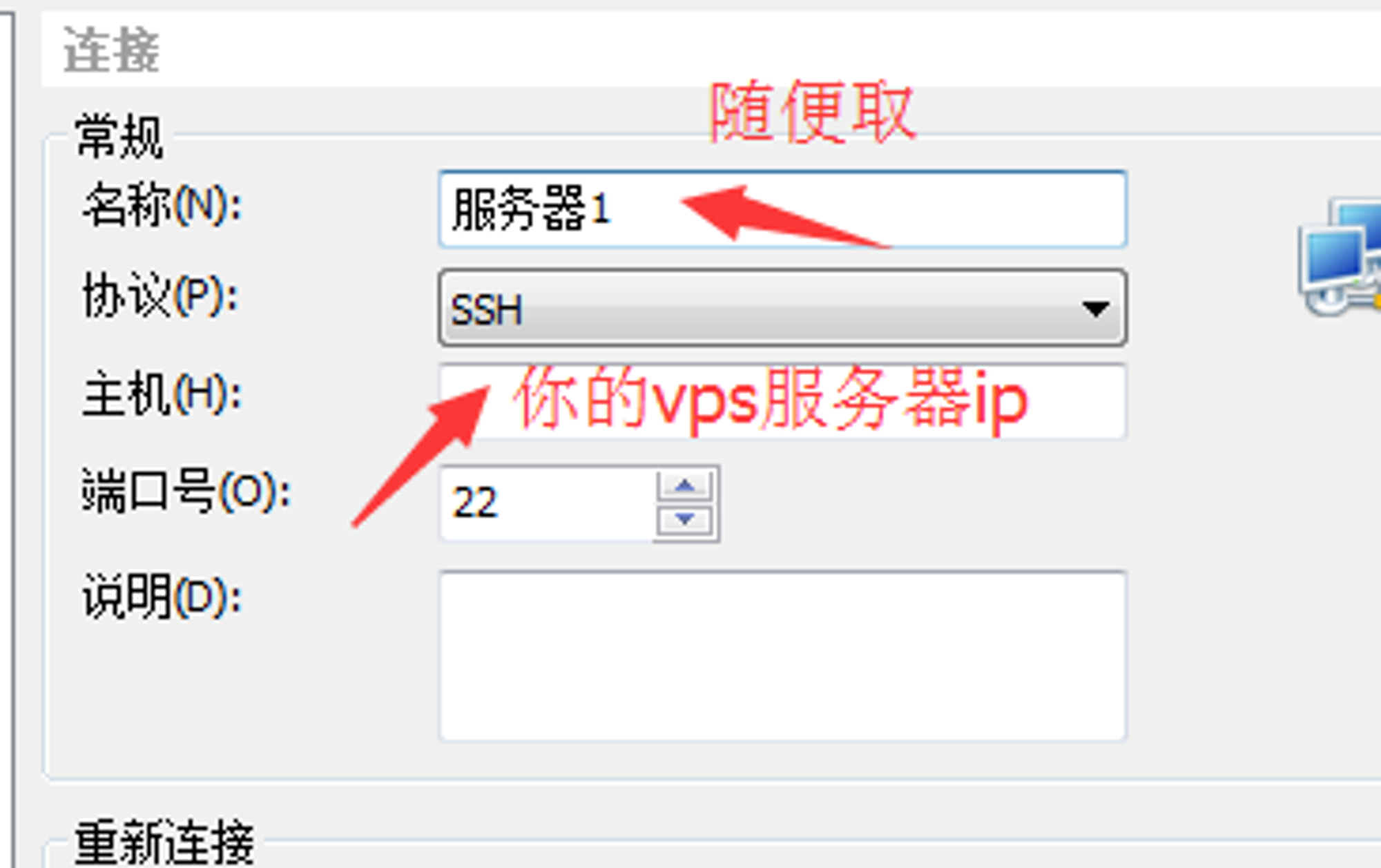
Task: Click the 名称(N) label
Action: (x=162, y=204)
